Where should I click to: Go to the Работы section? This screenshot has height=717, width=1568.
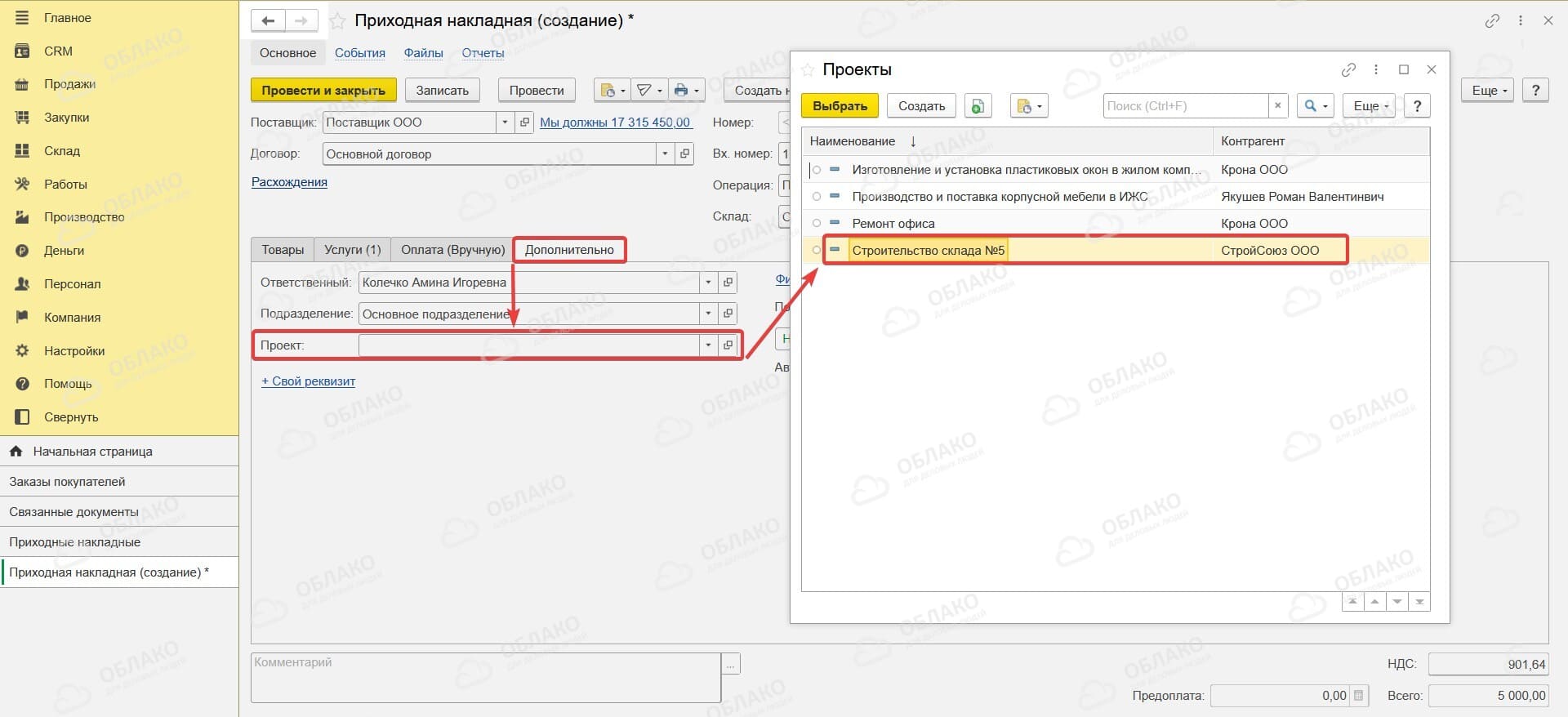click(x=65, y=185)
